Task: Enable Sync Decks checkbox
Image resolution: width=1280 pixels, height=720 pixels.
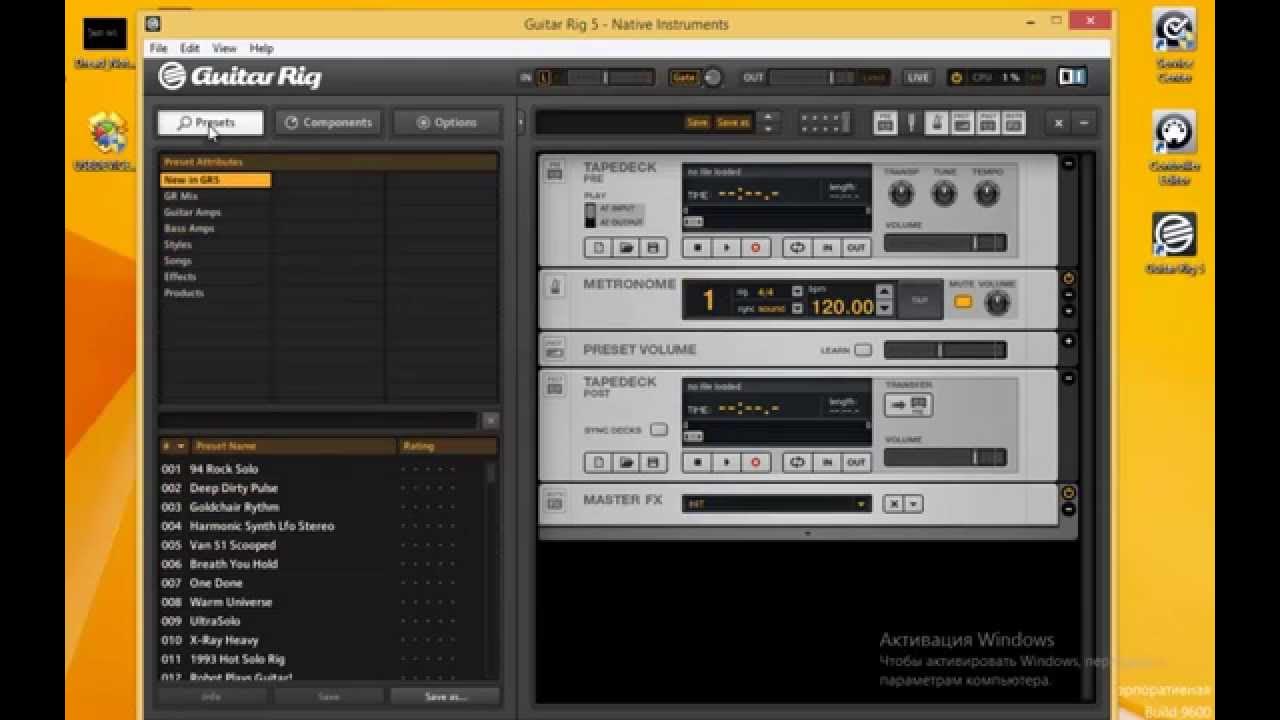Action: (x=658, y=430)
